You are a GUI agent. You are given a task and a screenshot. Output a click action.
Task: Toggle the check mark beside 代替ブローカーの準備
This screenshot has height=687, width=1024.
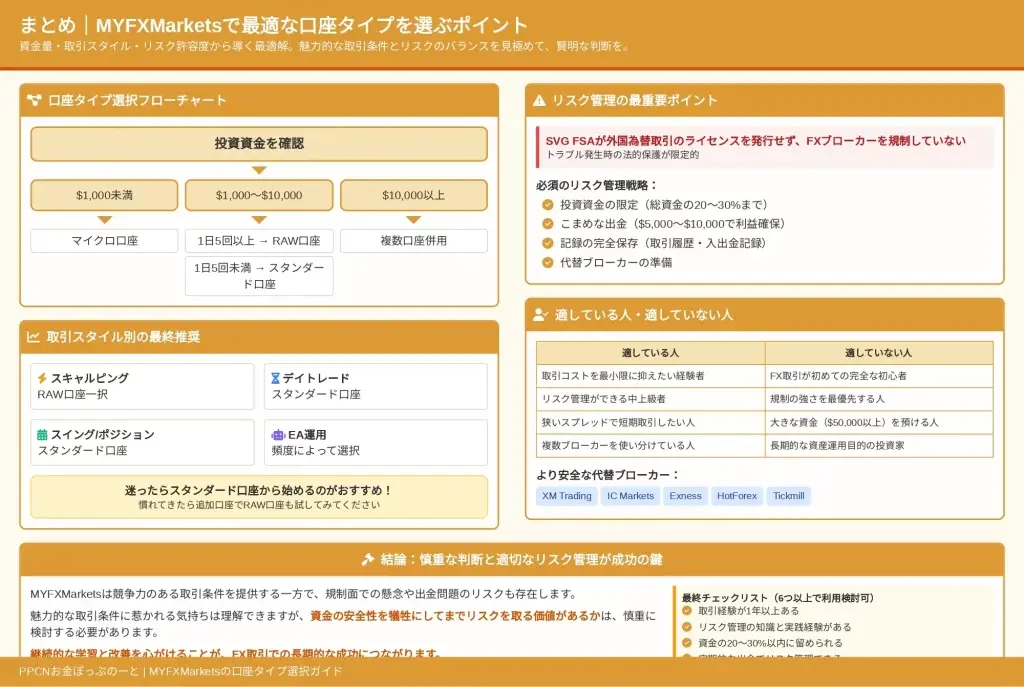pos(547,262)
